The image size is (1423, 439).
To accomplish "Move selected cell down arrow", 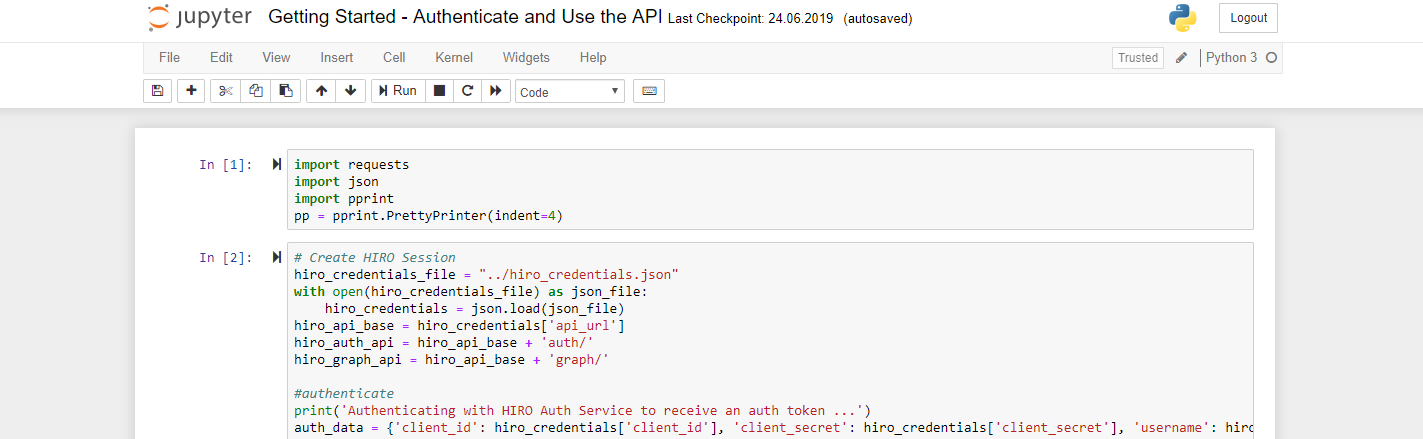I will coord(350,91).
